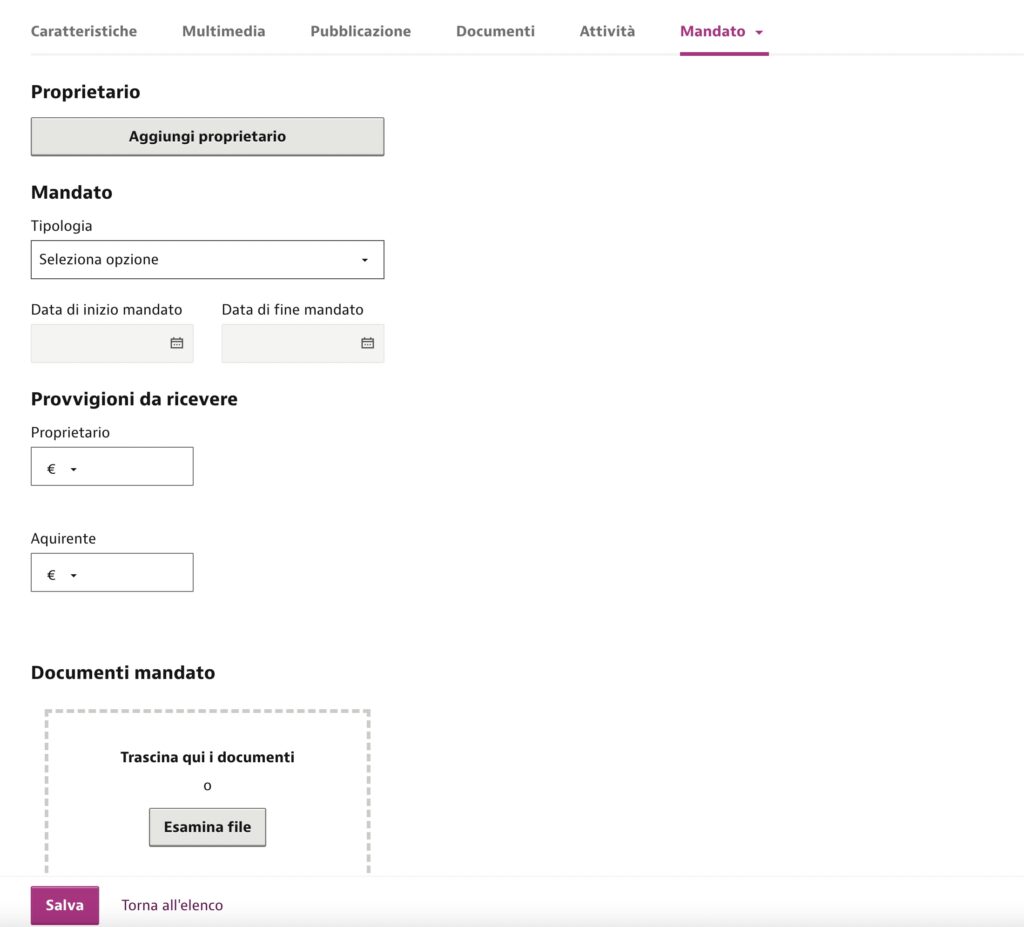This screenshot has width=1024, height=927.
Task: Go to the Pubblicazione tab
Action: click(360, 31)
